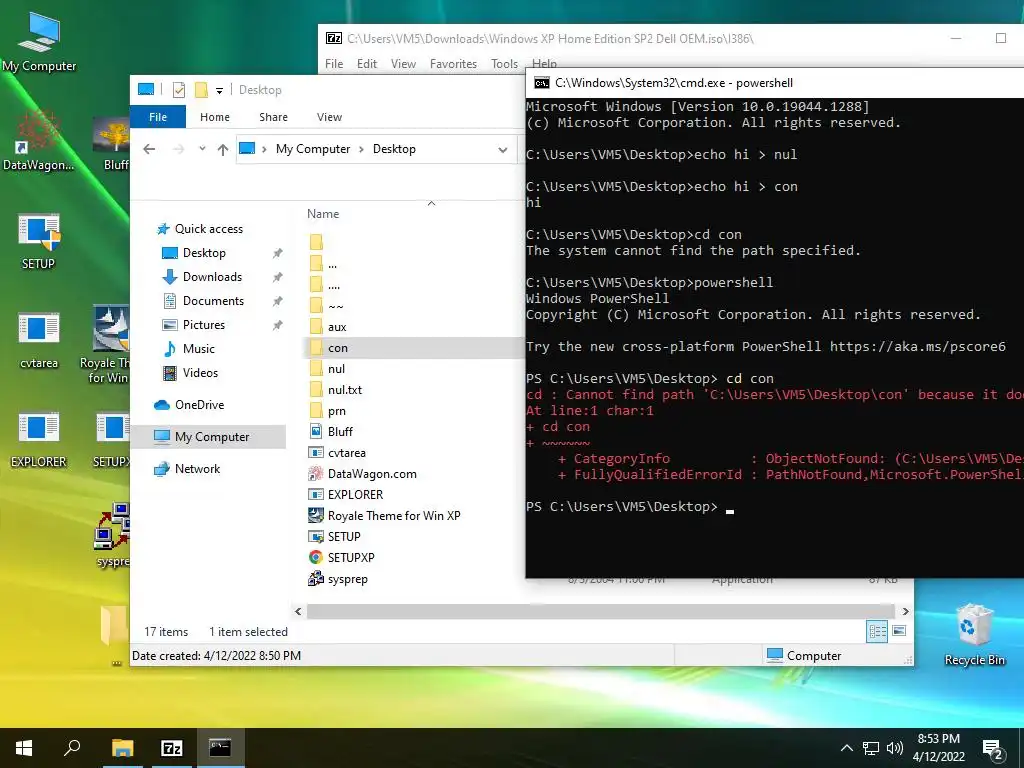Viewport: 1024px width, 768px height.
Task: Click the Windows Start button
Action: (x=24, y=748)
